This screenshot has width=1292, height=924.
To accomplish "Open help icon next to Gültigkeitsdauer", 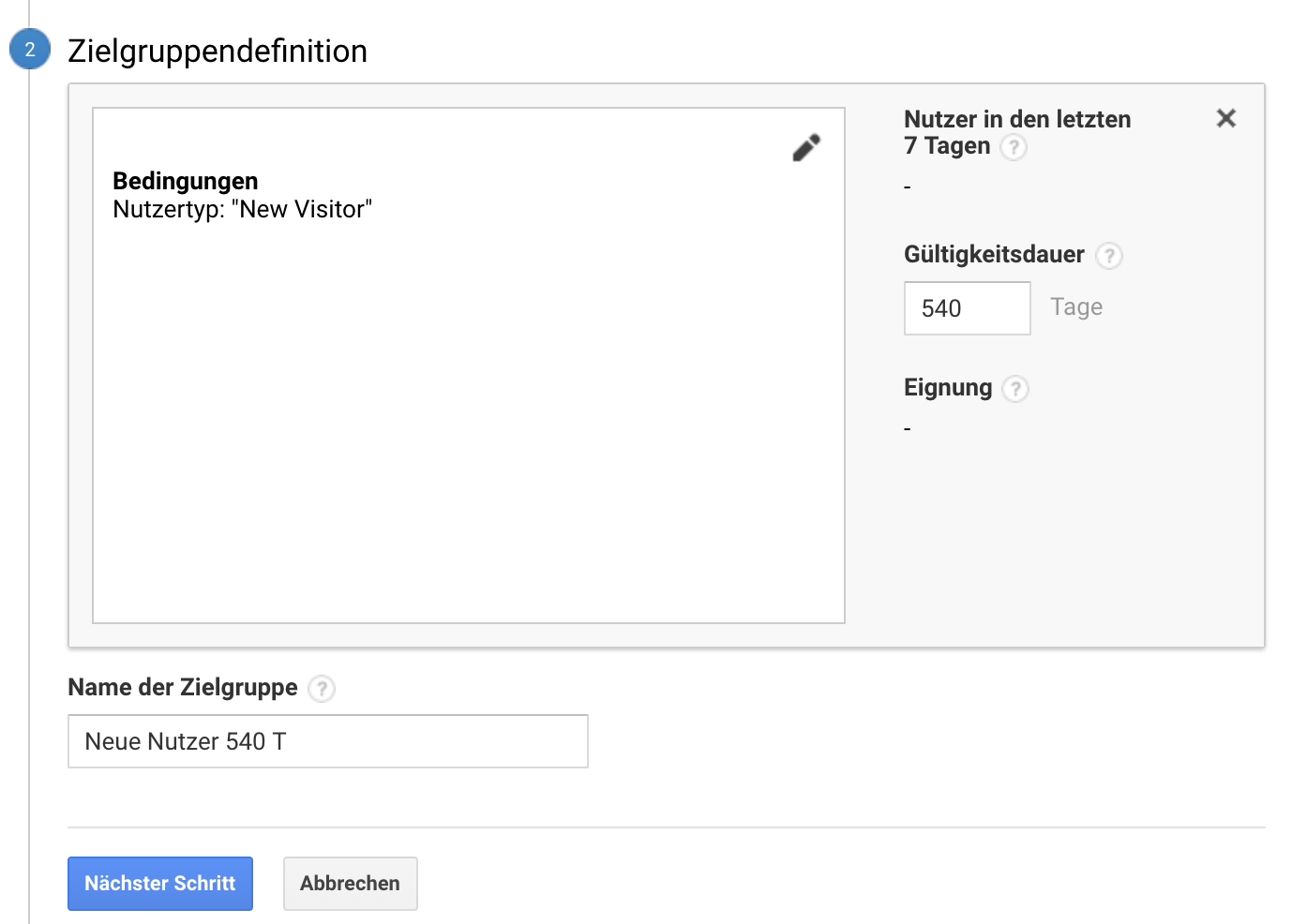I will [x=1109, y=256].
